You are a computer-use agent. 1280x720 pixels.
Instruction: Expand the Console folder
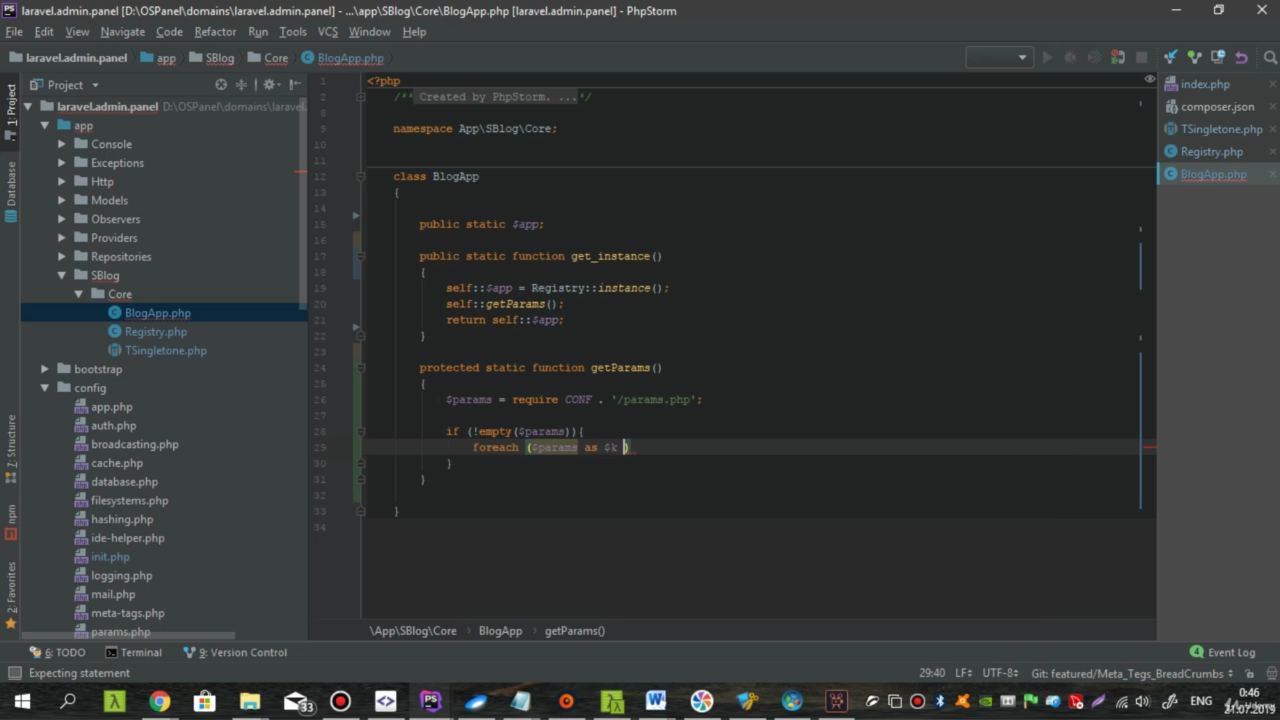click(x=62, y=144)
